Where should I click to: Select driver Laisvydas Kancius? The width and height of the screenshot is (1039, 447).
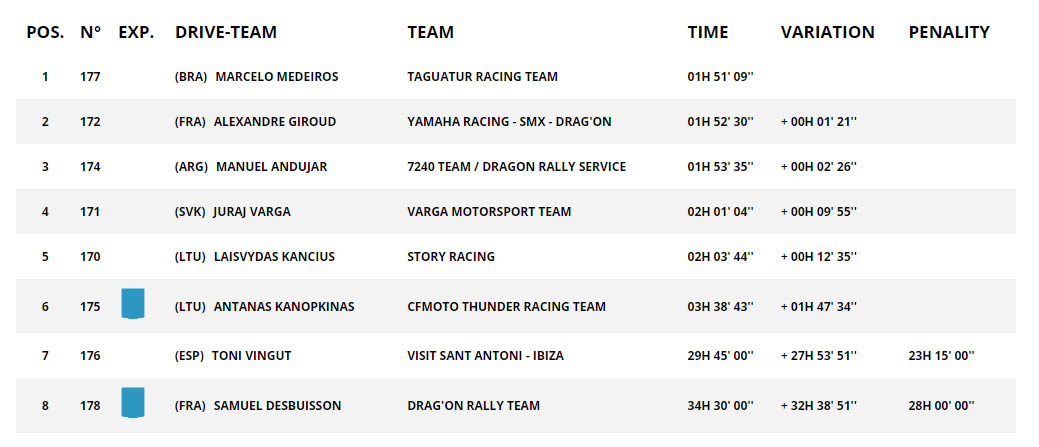274,257
